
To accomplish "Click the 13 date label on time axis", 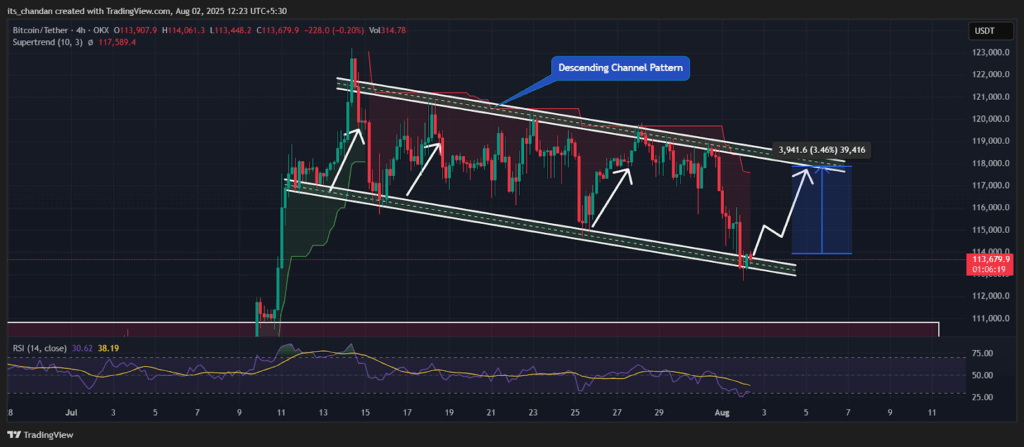I will pos(323,413).
